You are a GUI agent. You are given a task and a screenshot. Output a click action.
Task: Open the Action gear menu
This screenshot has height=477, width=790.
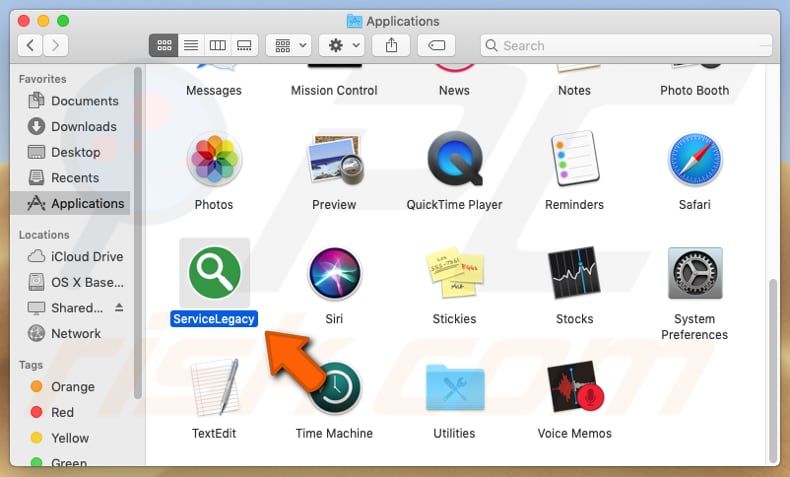click(341, 46)
